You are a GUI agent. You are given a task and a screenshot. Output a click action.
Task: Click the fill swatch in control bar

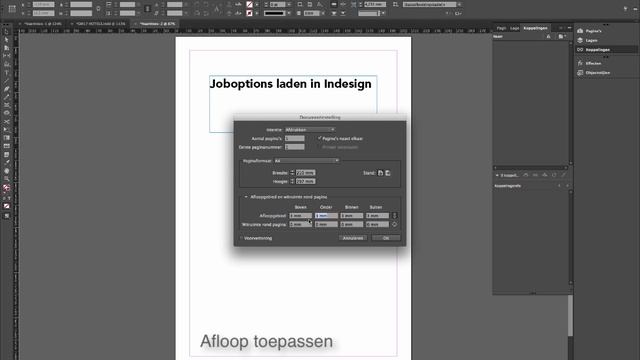[x=249, y=4]
